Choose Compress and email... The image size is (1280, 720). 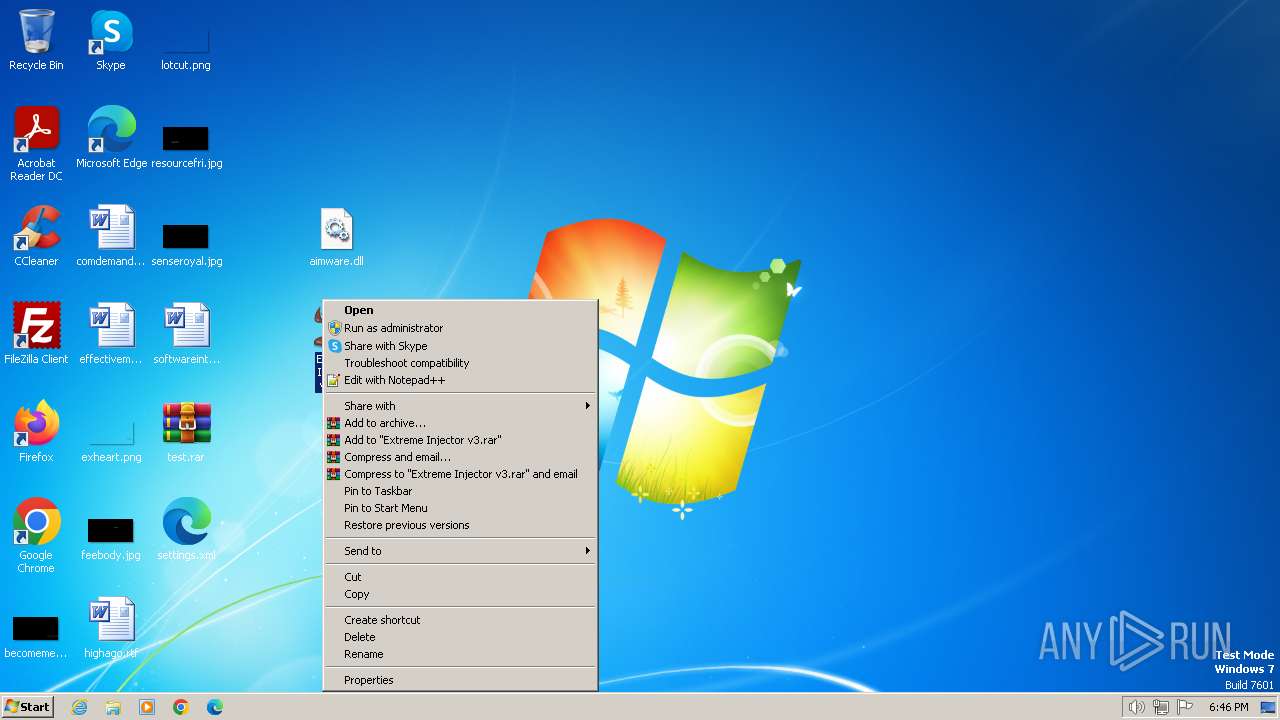(x=460, y=457)
